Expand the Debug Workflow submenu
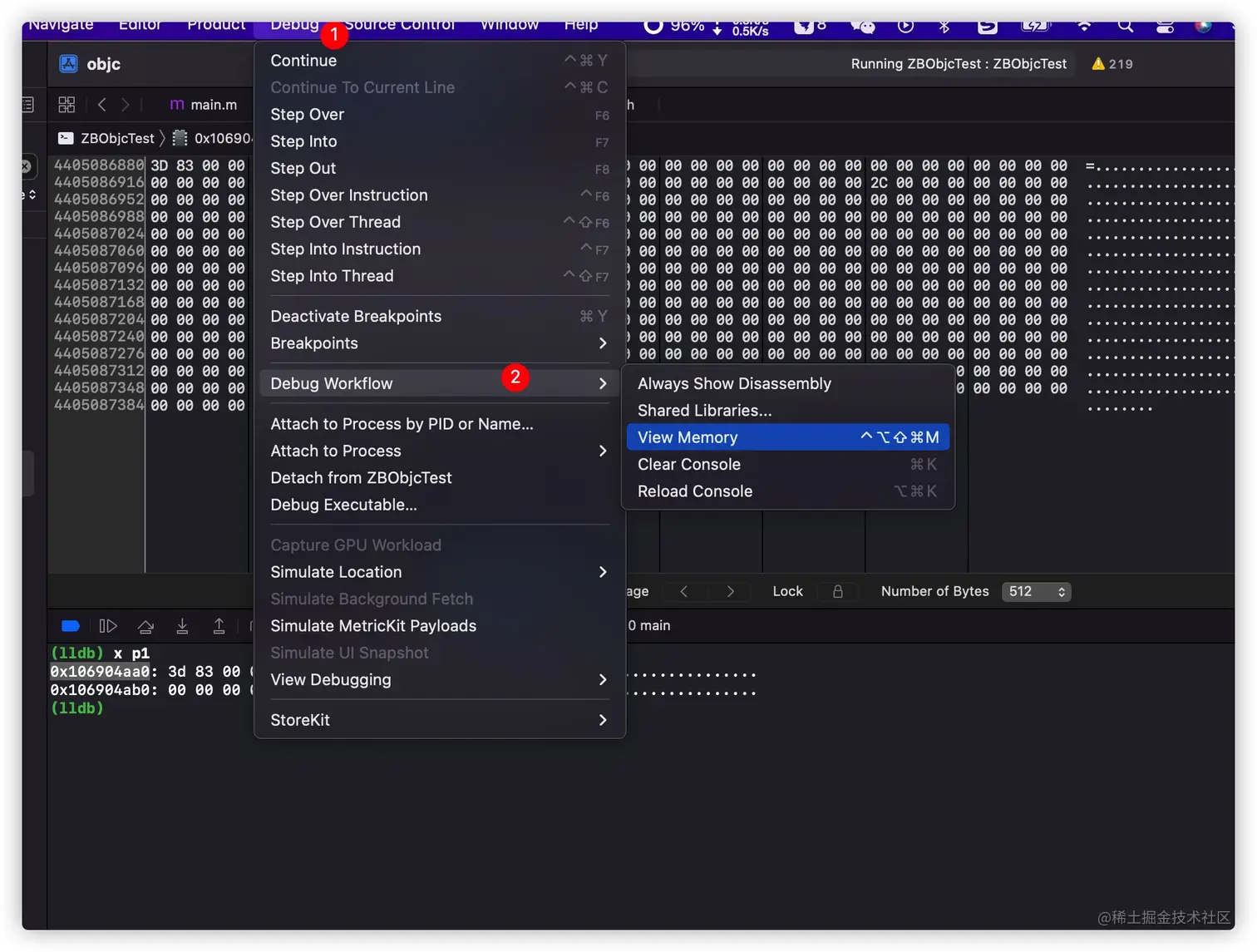1257x952 pixels. coord(440,383)
